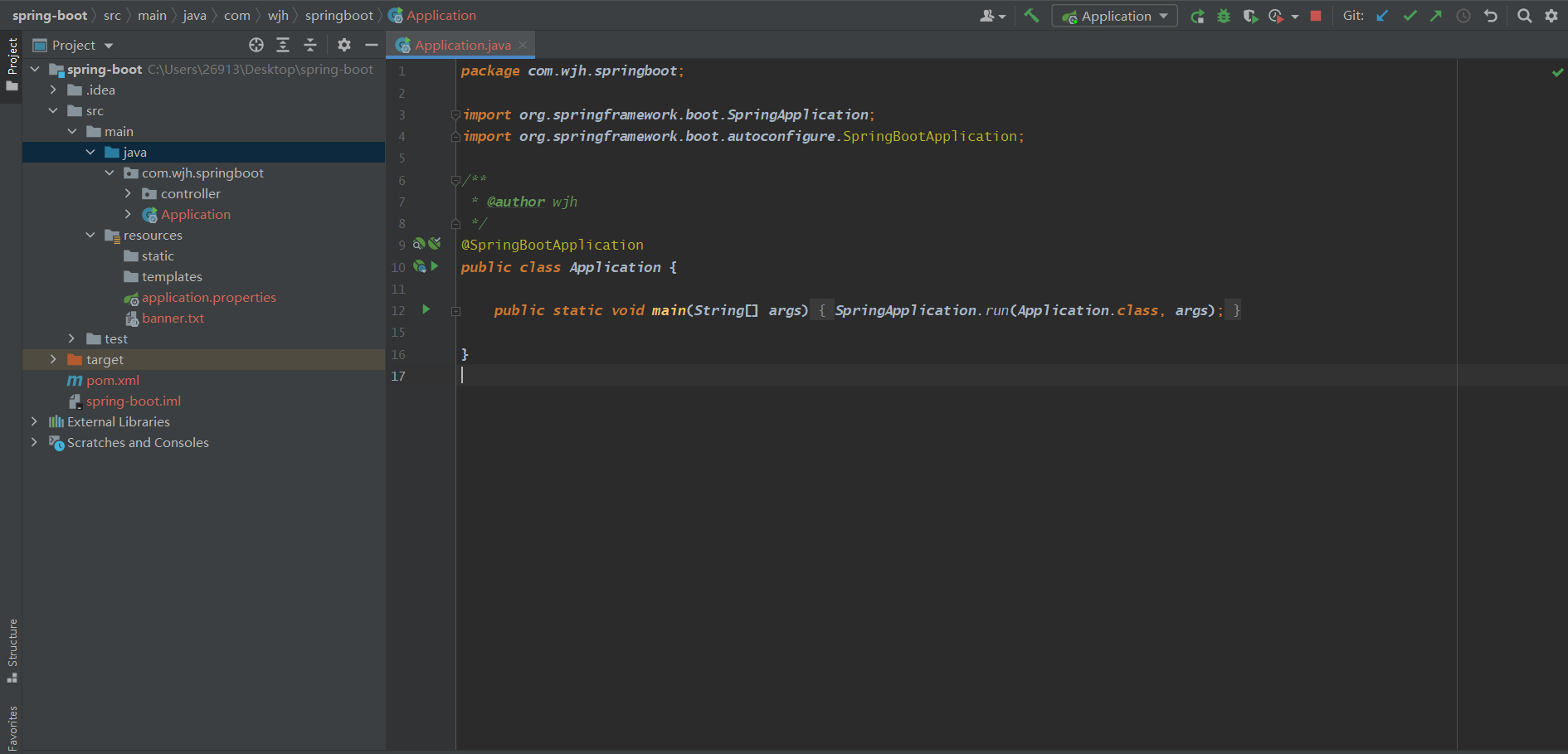1568x754 pixels.
Task: Select pom.xml in the project tree
Action: click(x=113, y=380)
